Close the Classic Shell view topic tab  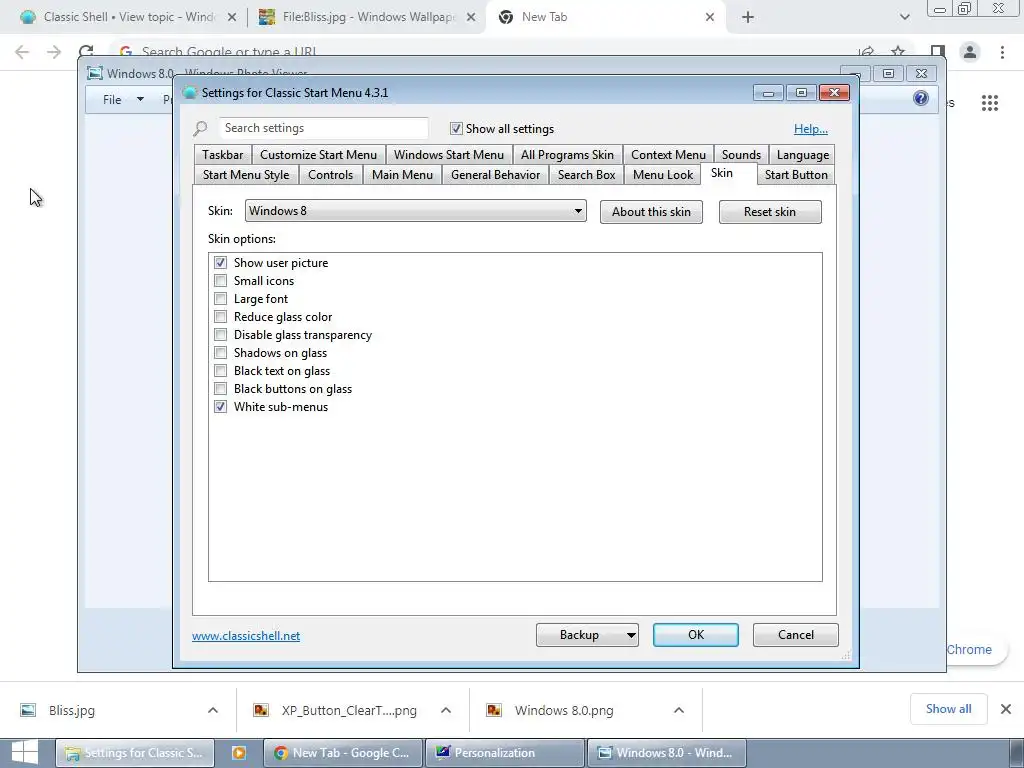click(x=232, y=17)
